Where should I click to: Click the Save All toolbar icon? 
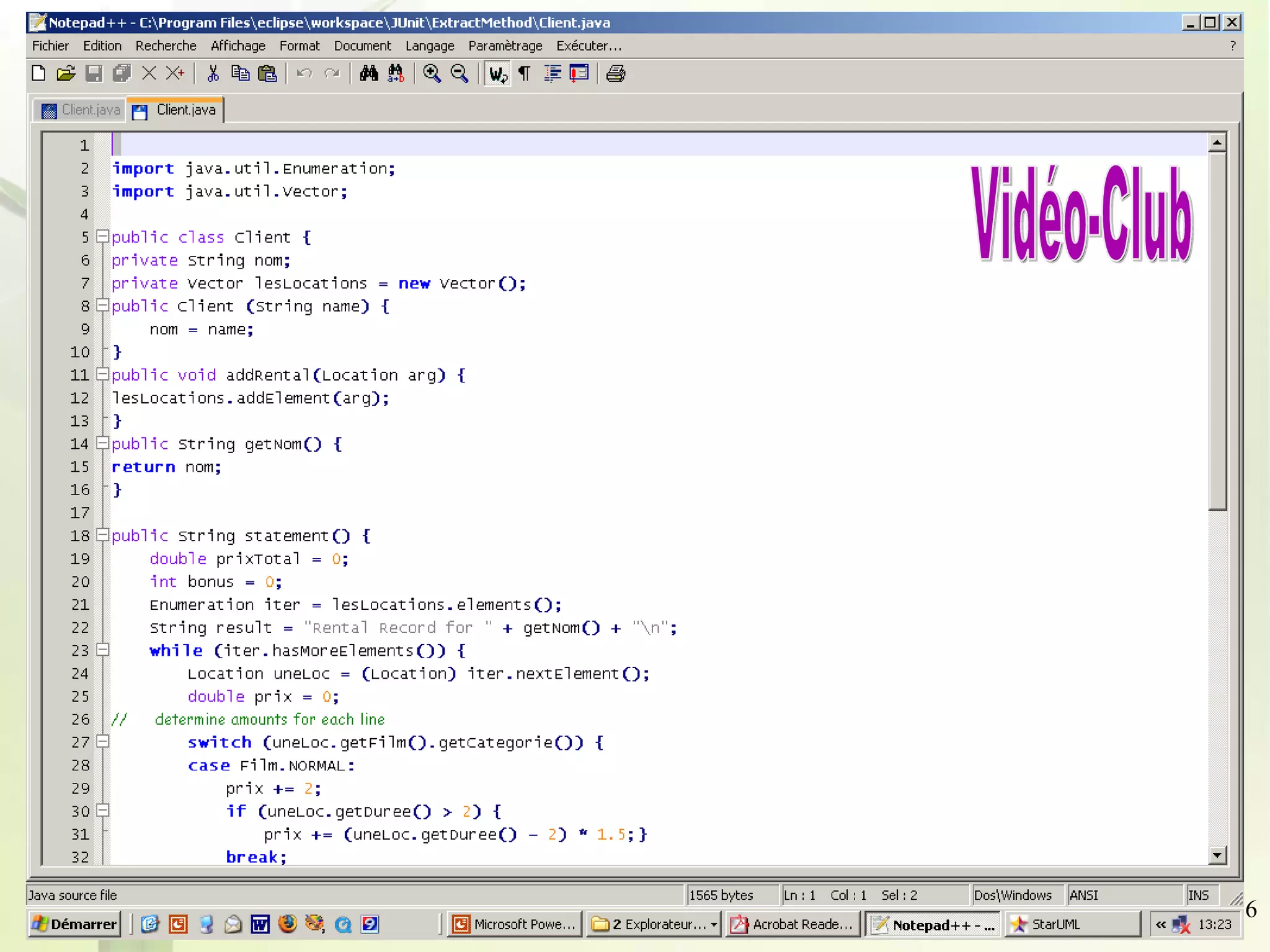(x=122, y=74)
